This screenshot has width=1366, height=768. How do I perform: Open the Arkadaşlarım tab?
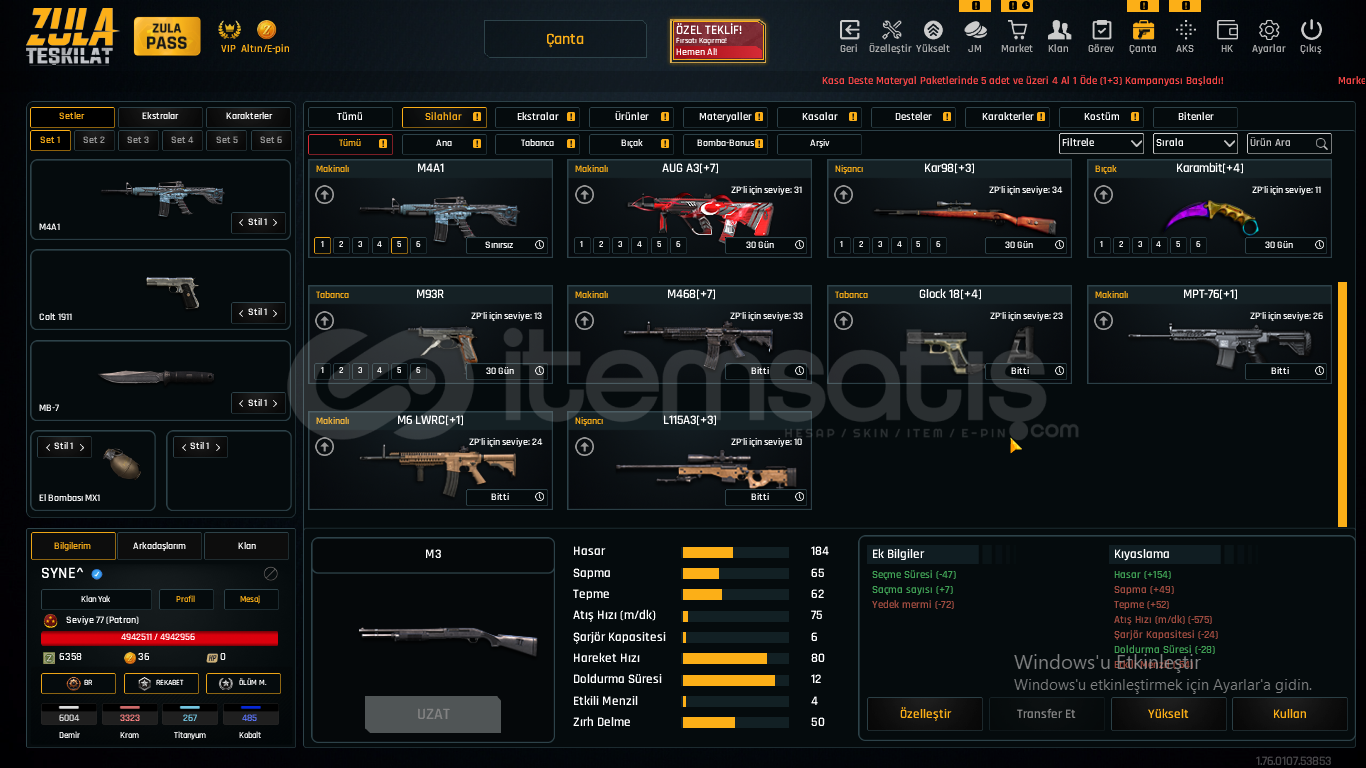pos(160,546)
